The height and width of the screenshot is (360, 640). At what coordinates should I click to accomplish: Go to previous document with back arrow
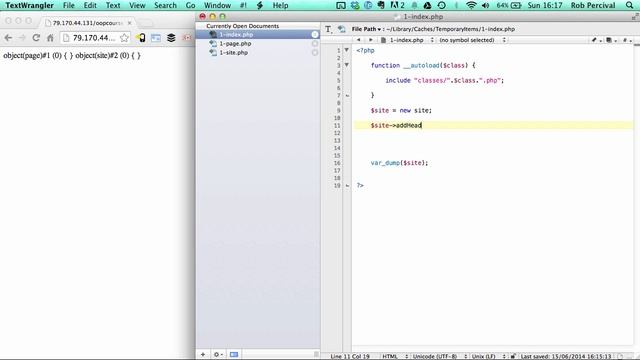pos(358,40)
